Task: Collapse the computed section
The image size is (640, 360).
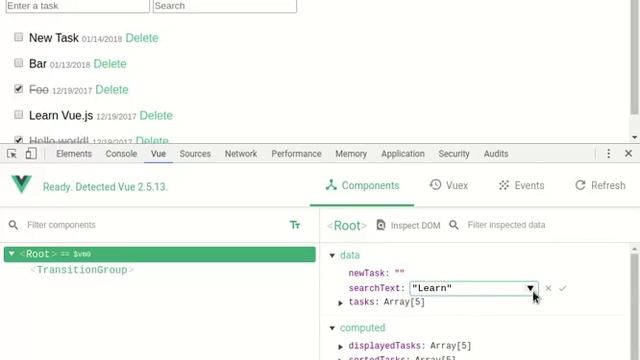Action: pos(332,328)
